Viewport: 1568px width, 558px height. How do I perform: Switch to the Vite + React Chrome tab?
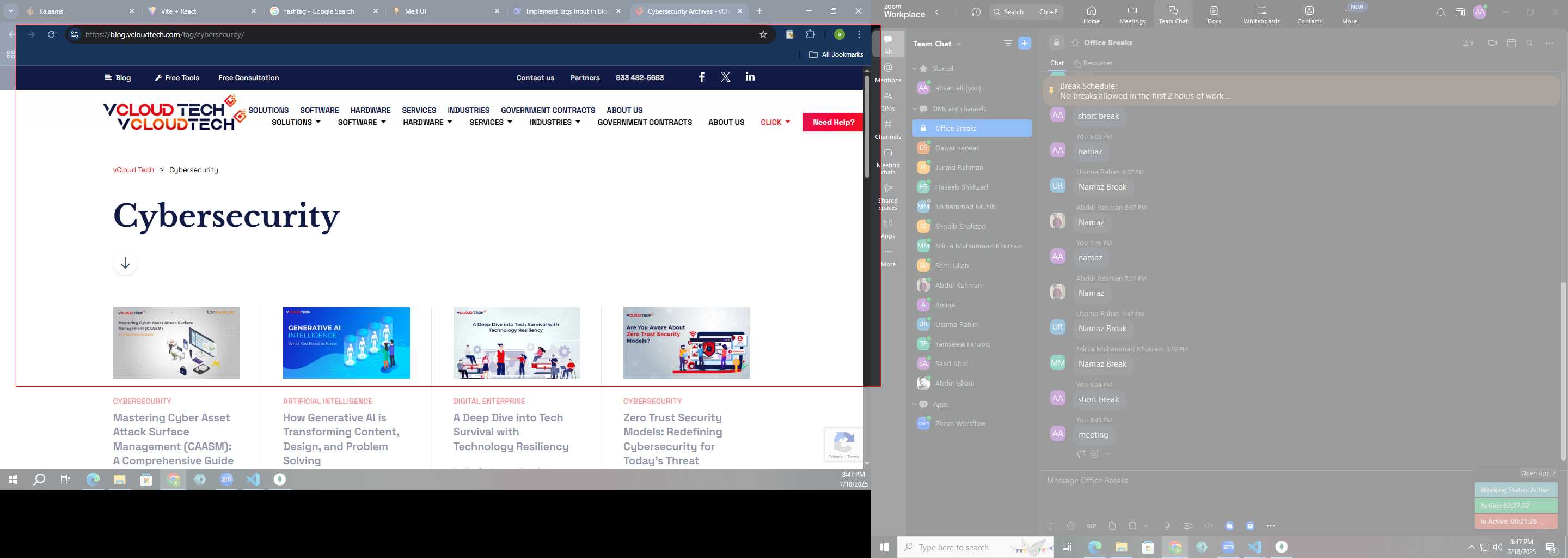203,11
